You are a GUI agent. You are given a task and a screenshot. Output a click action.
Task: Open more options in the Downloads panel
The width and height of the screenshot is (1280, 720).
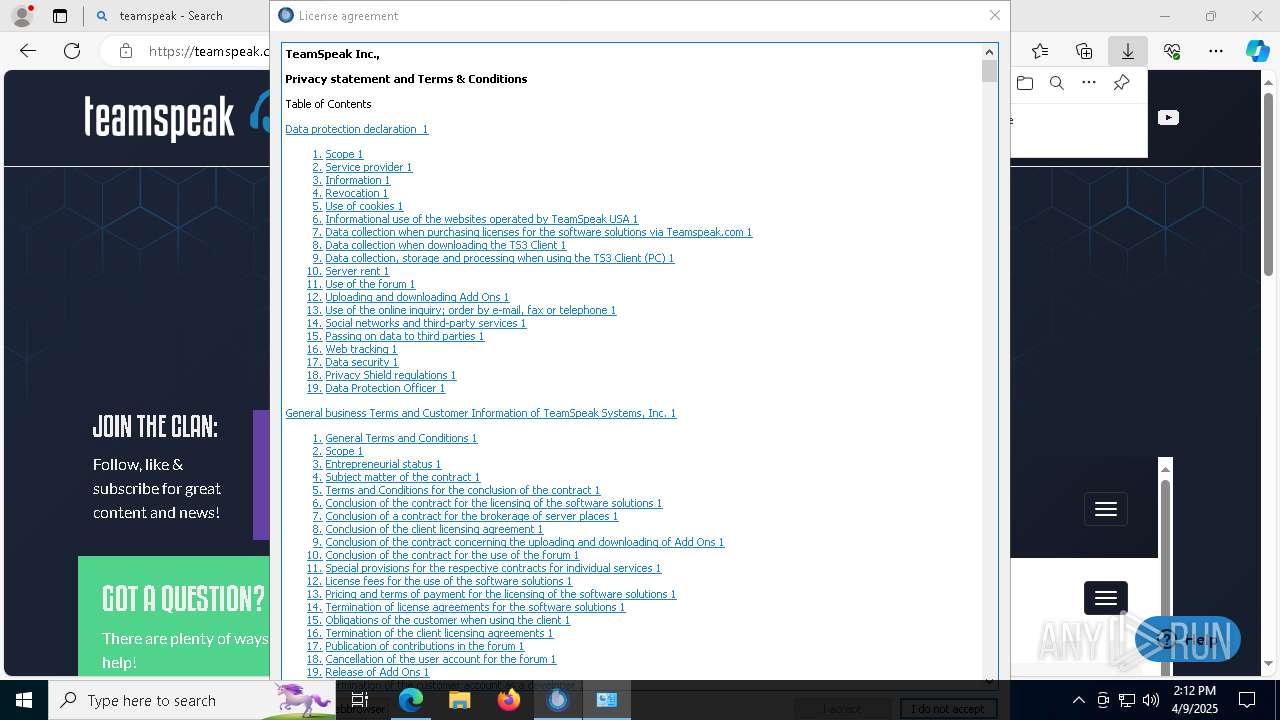(x=1089, y=83)
